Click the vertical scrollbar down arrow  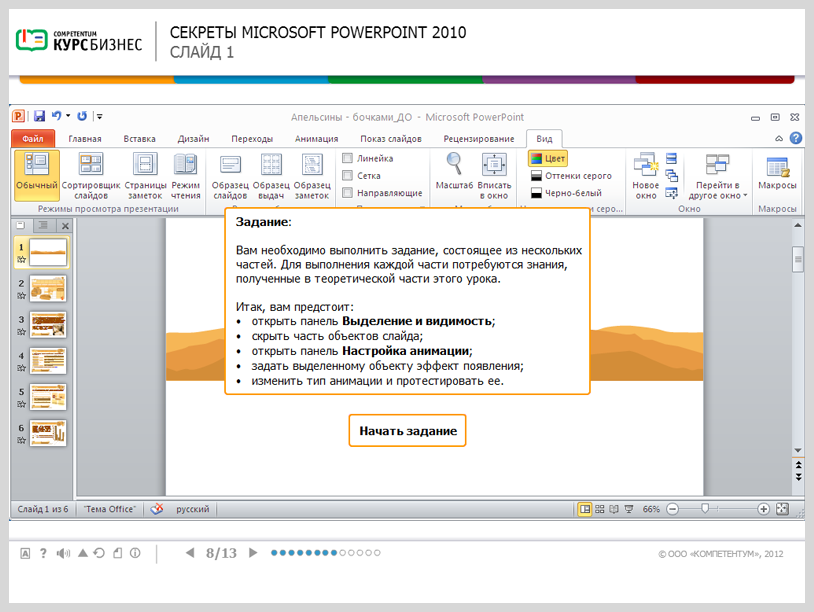[x=798, y=451]
